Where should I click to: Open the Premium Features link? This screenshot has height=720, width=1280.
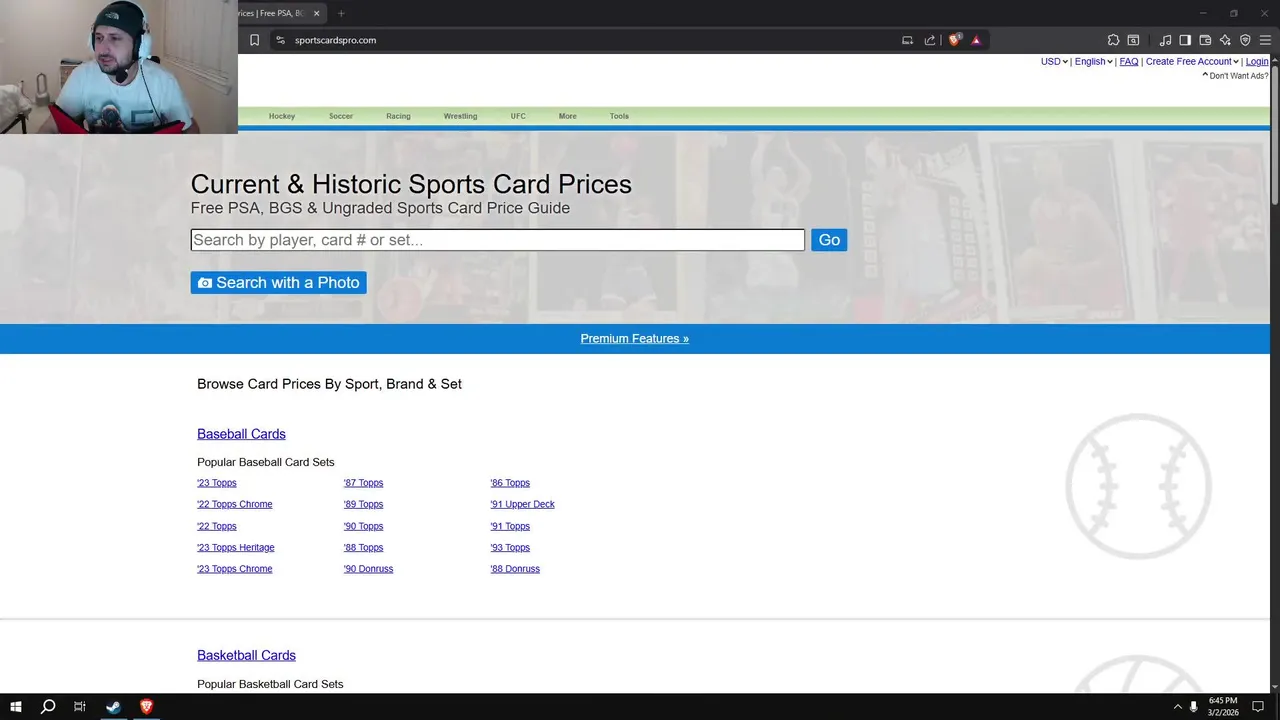635,339
